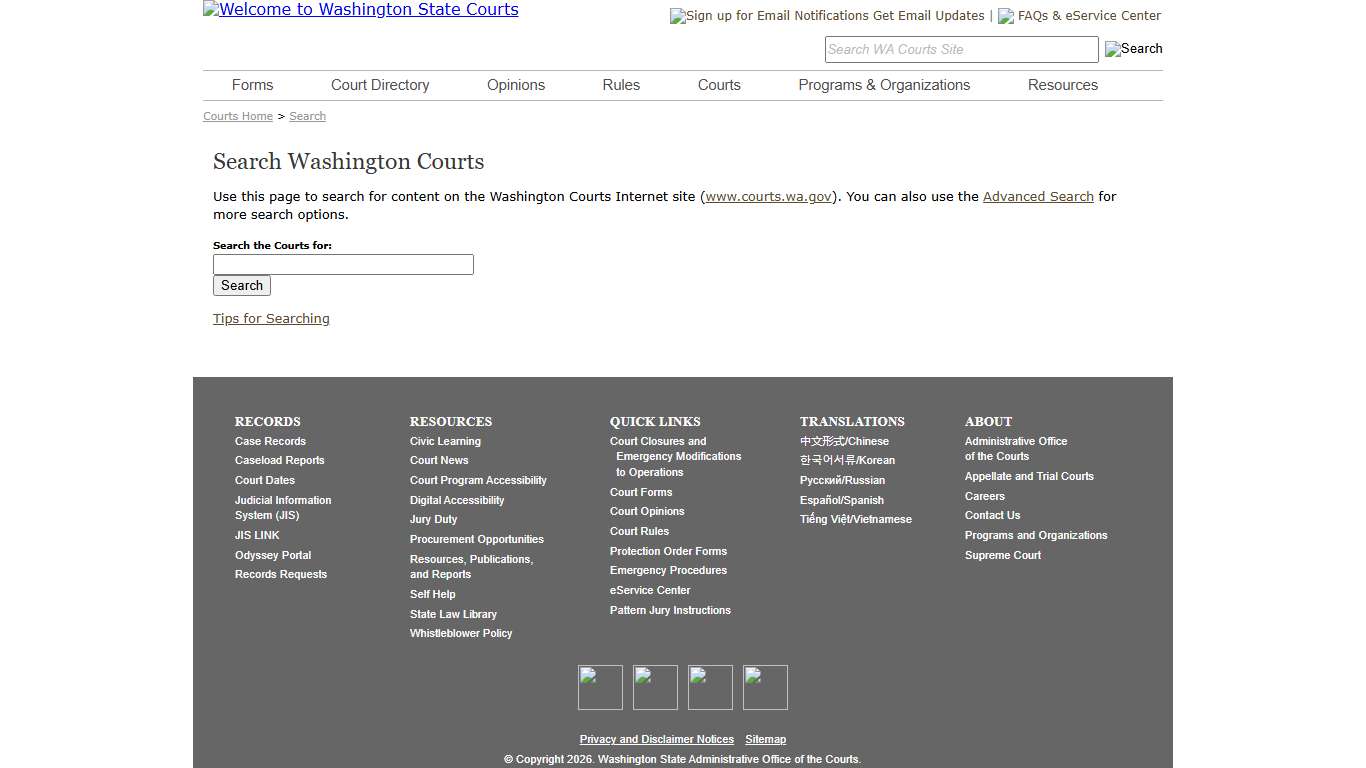Screen dimensions: 1366x768
Task: Click the Search the Courts input field
Action: coord(343,264)
